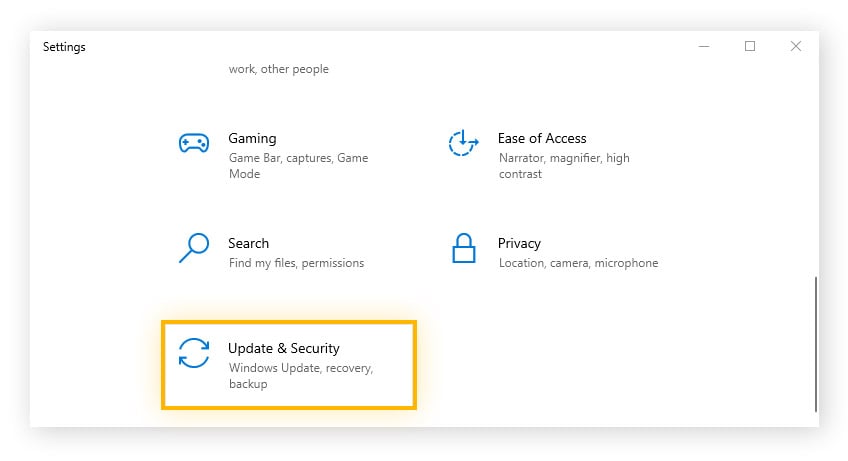Click 'Find my files, permissions' description
Image resolution: width=848 pixels, height=461 pixels.
click(296, 263)
